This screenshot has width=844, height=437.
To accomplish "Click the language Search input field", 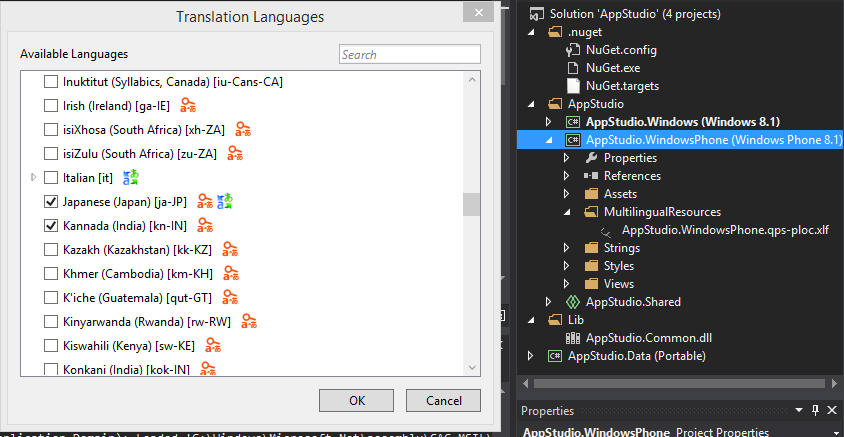I will (x=410, y=54).
